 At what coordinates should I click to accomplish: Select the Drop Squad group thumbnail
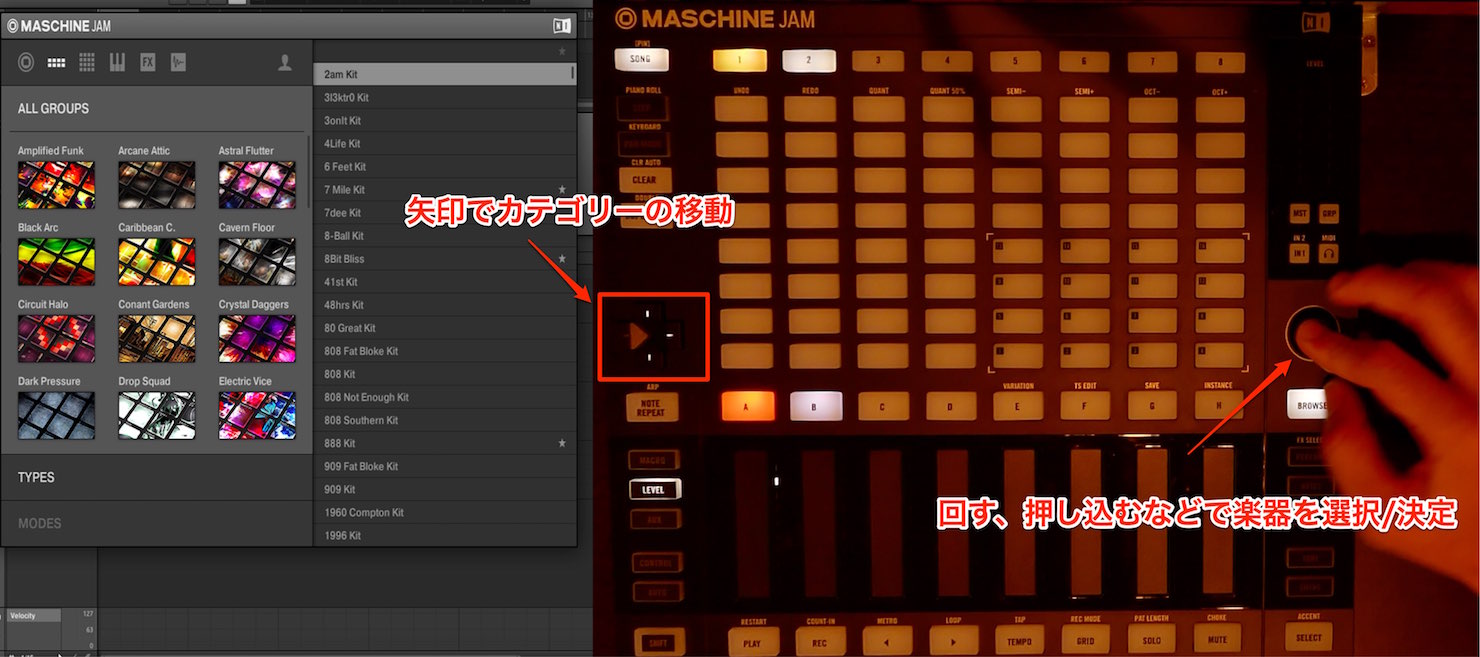pyautogui.click(x=157, y=415)
